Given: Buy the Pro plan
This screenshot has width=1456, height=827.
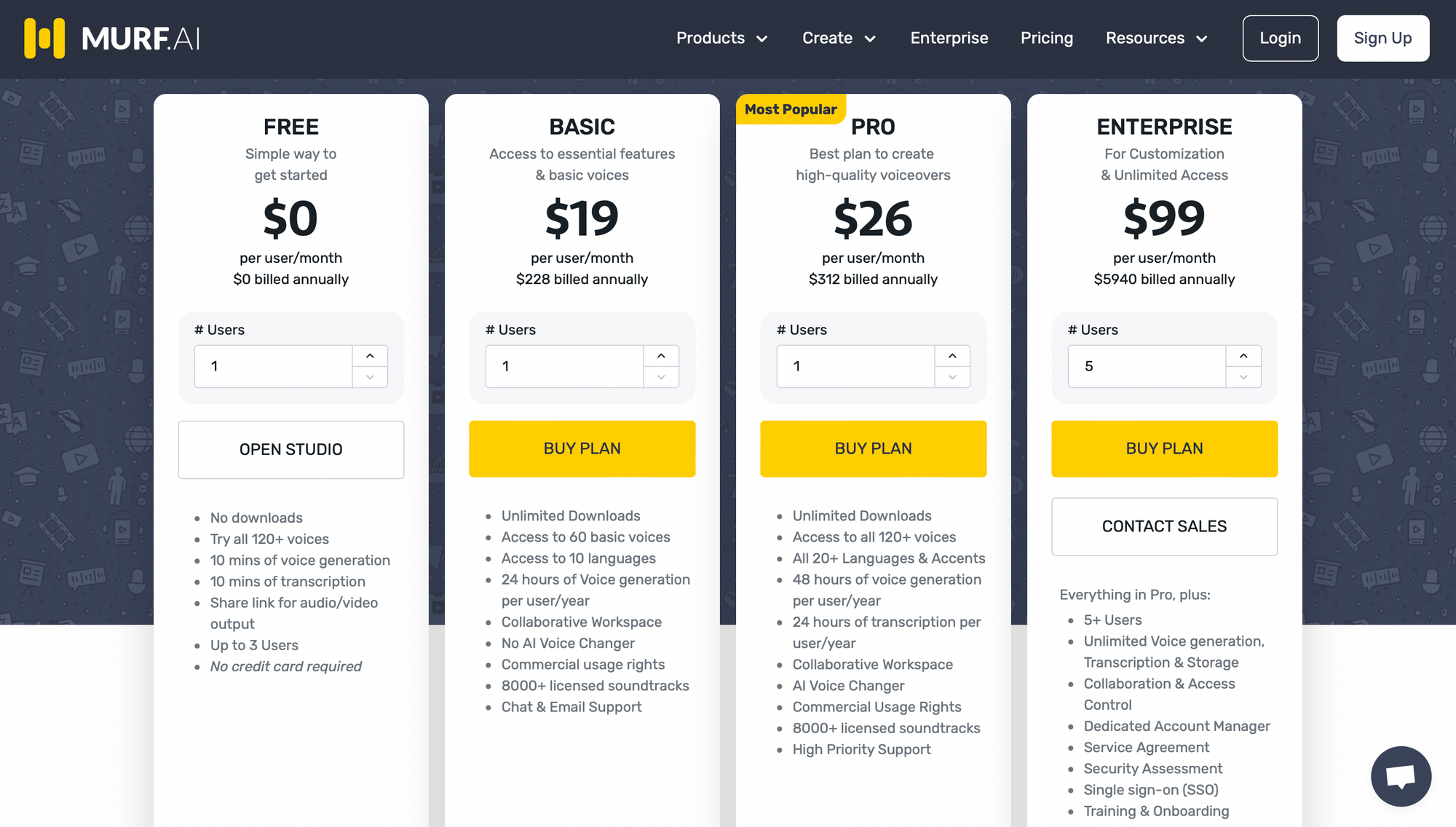Looking at the screenshot, I should pos(874,448).
